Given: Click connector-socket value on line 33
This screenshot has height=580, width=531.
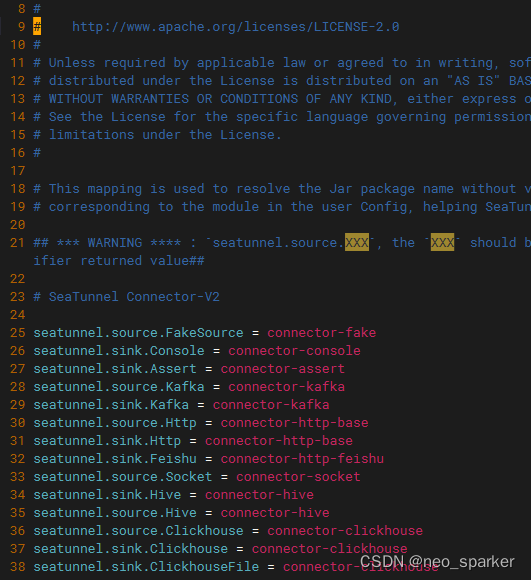Looking at the screenshot, I should tap(298, 476).
